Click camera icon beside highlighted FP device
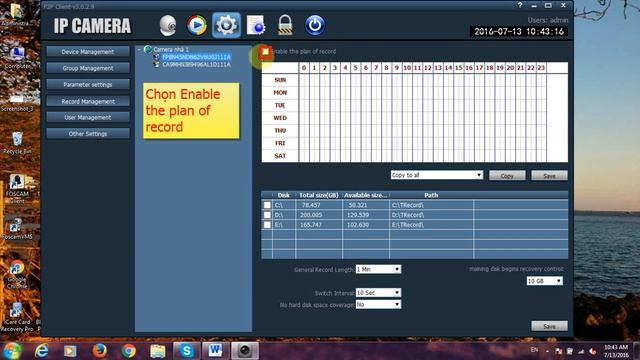The width and height of the screenshot is (640, 360). 156,57
